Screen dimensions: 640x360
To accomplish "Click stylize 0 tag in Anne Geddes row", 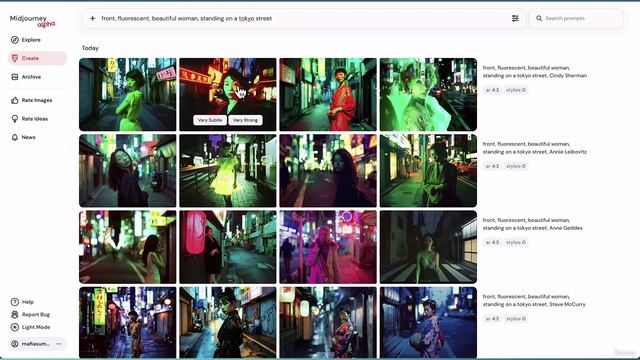I will point(516,242).
